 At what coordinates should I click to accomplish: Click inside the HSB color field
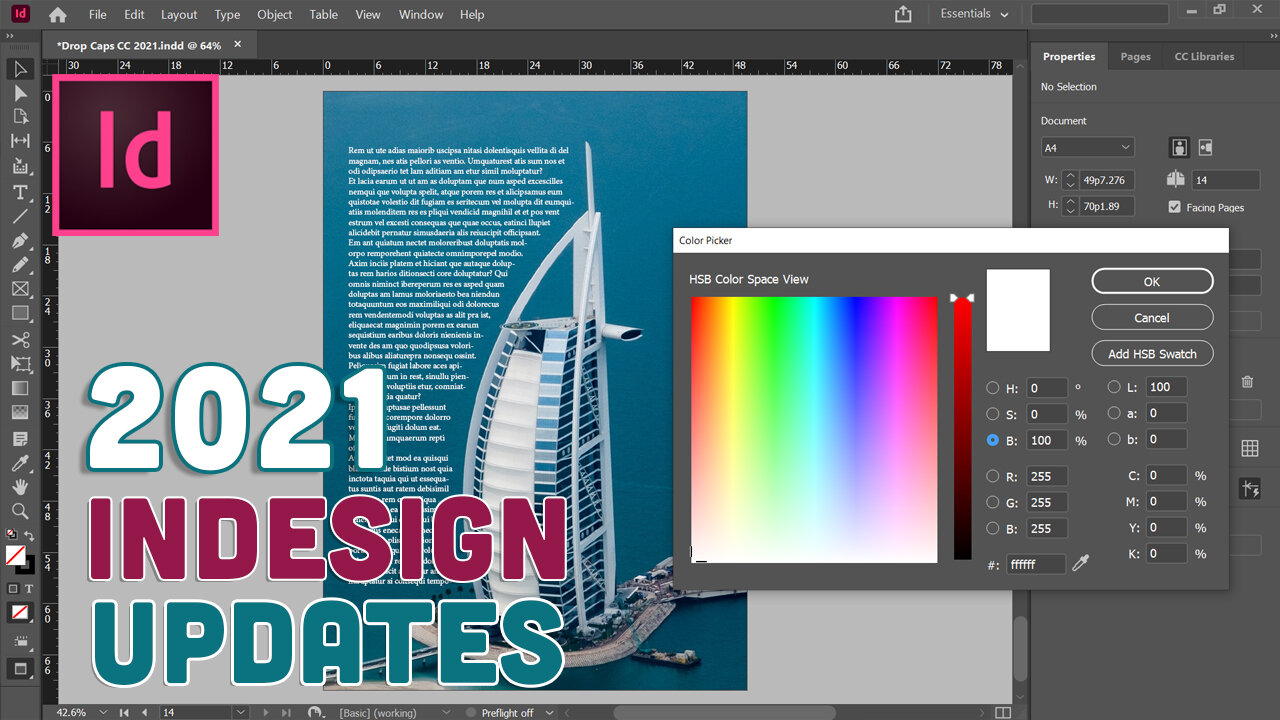point(813,429)
